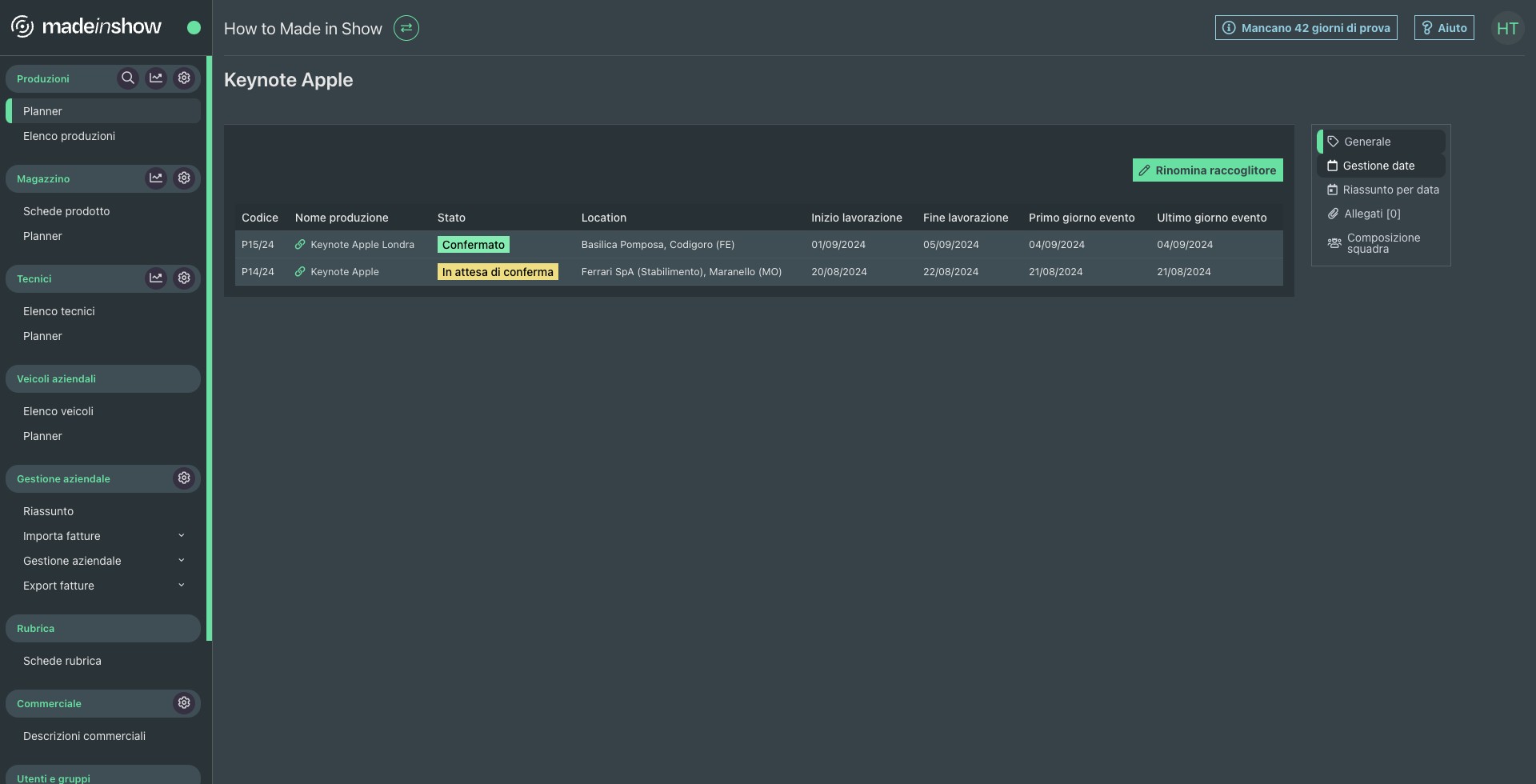The width and height of the screenshot is (1536, 784).
Task: Open Planner under Magazzino
Action: coord(103,236)
